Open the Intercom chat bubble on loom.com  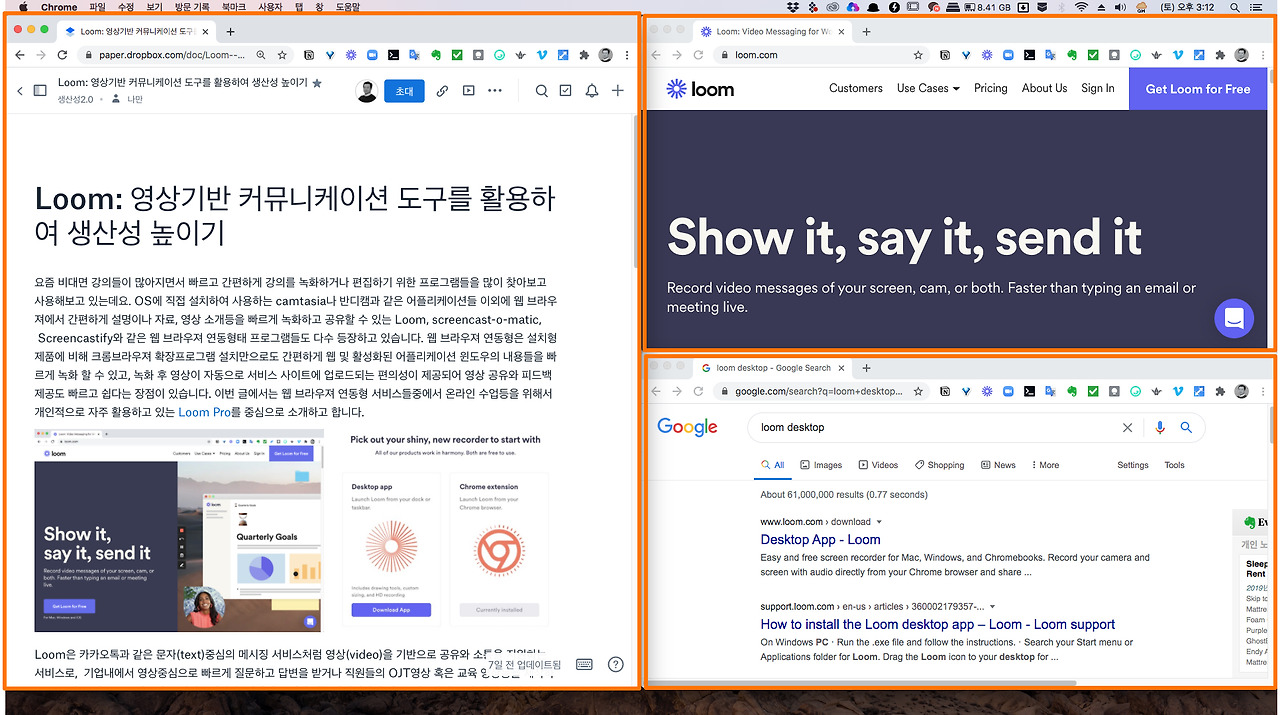1234,319
